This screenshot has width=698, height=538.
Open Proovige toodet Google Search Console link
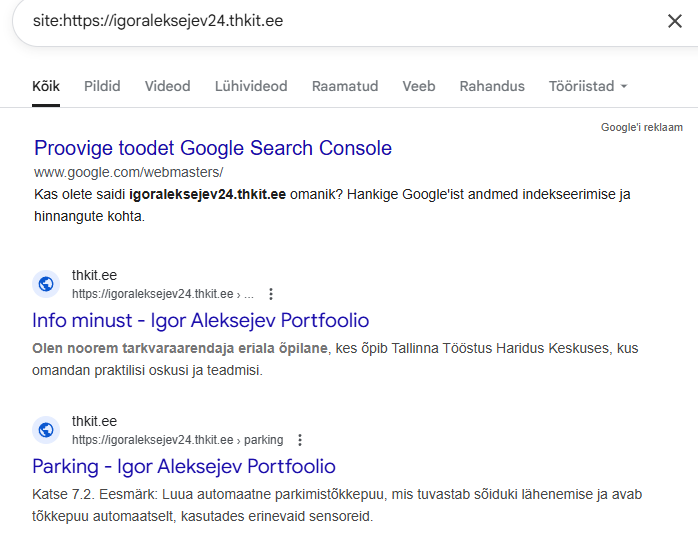213,148
